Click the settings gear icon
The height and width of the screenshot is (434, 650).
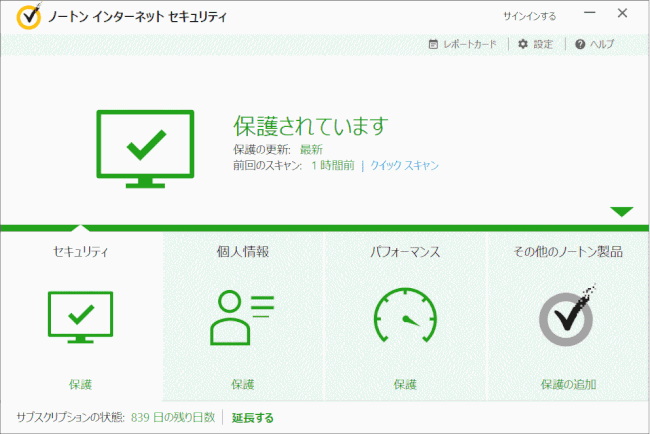tap(523, 44)
